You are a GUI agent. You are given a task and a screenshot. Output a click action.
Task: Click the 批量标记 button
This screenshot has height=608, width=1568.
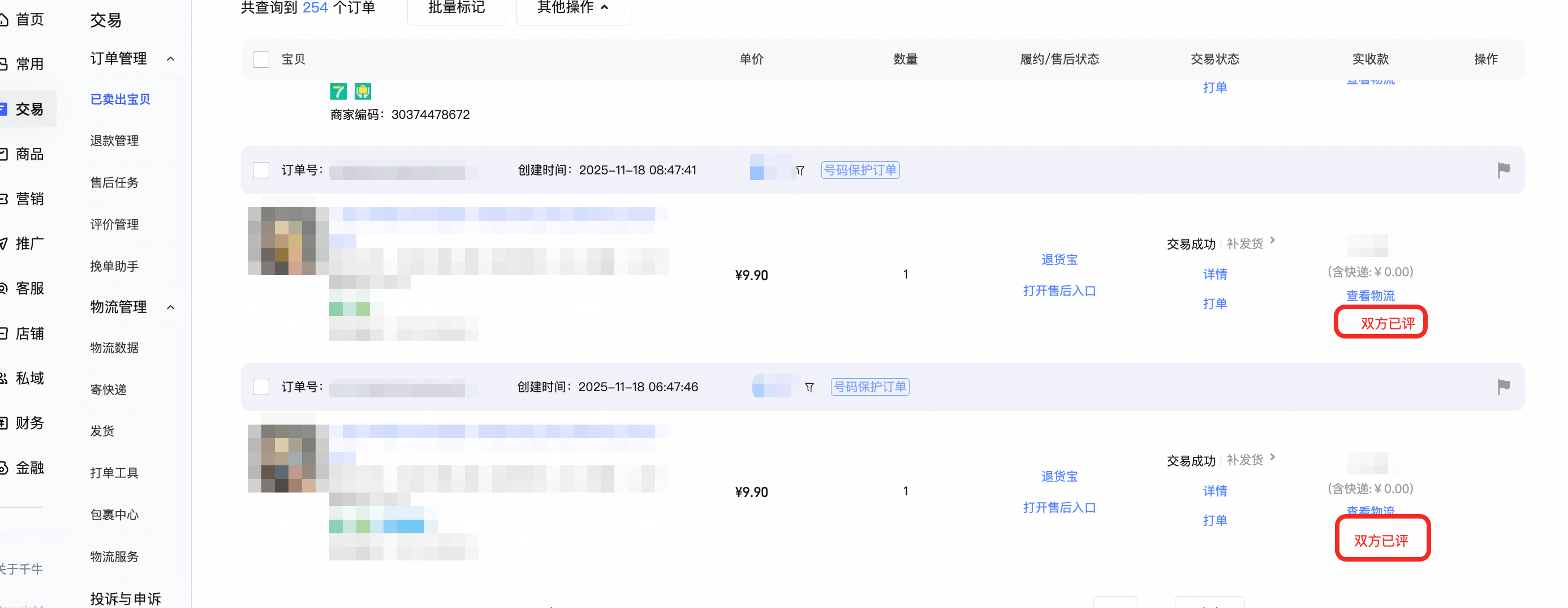(456, 8)
